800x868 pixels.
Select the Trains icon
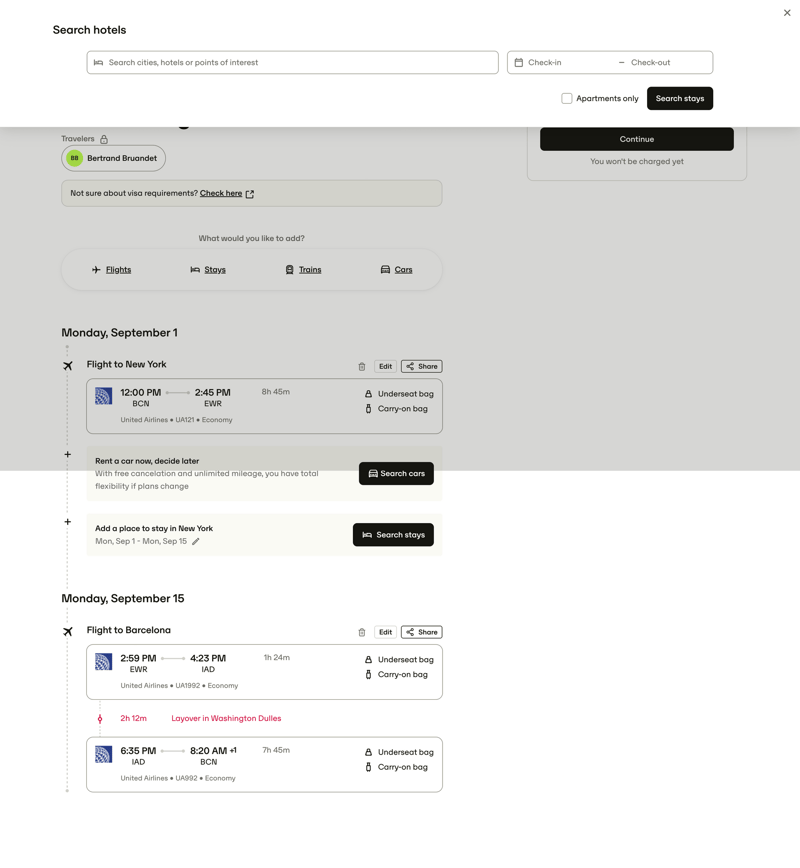pyautogui.click(x=289, y=269)
